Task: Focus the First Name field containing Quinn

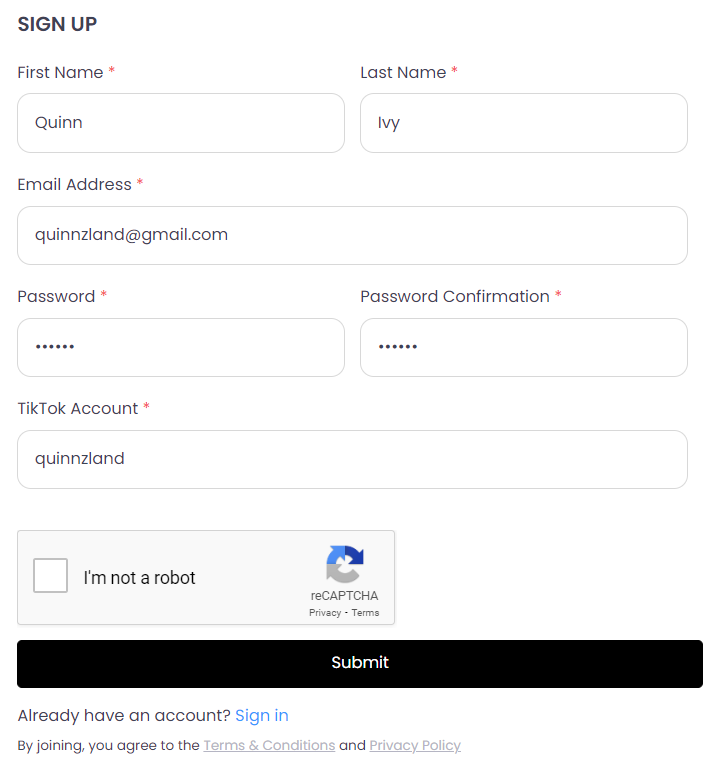Action: tap(181, 123)
